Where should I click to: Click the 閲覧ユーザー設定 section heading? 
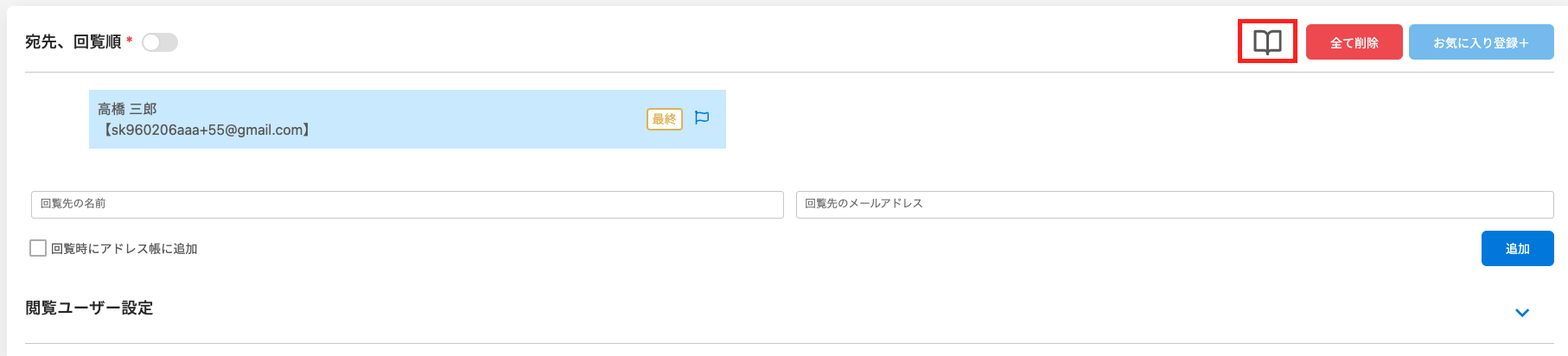click(x=89, y=308)
